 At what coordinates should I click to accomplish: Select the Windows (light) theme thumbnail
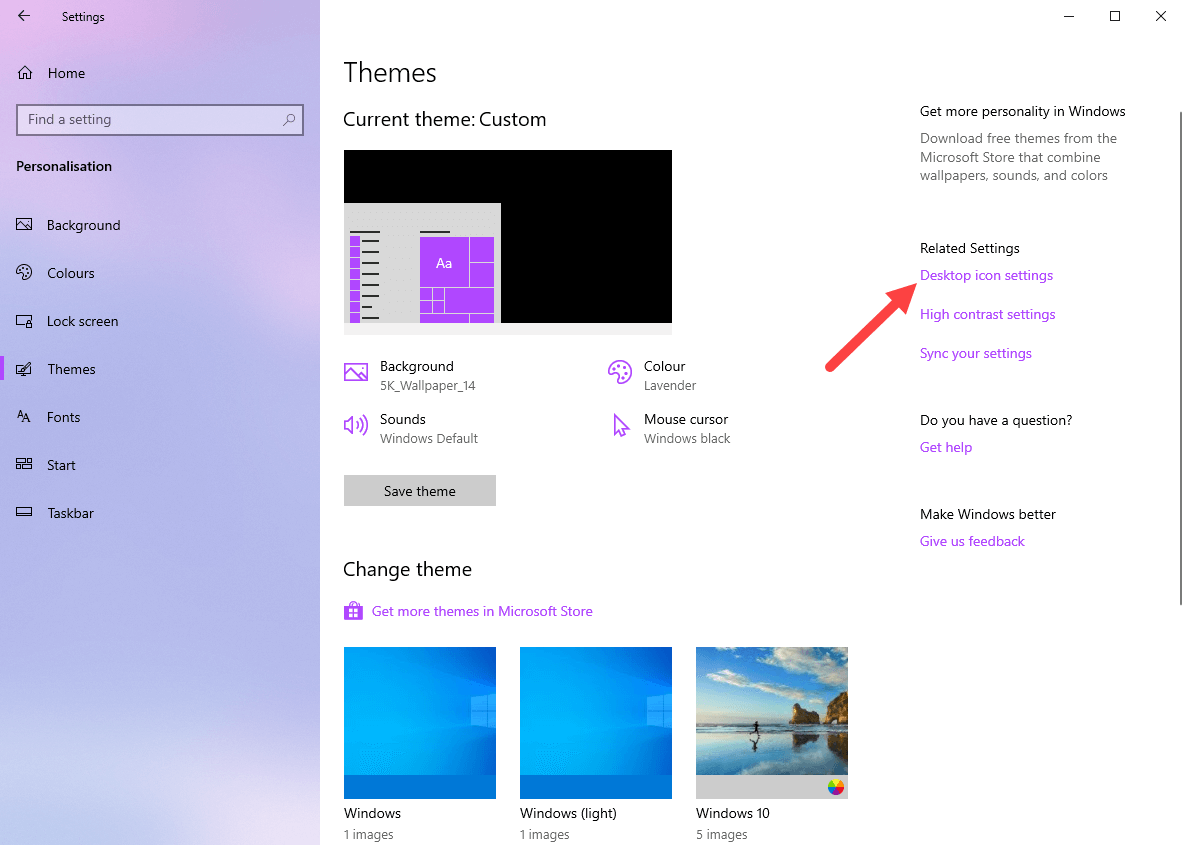click(x=595, y=722)
